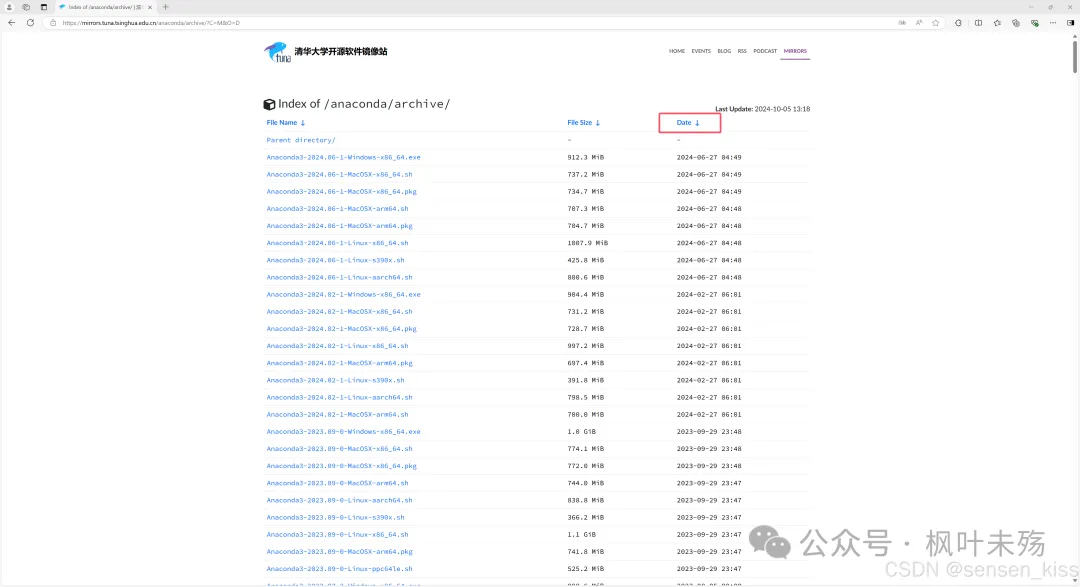Open the Workspaces icon in title bar
1080x587 pixels.
click(x=26, y=7)
